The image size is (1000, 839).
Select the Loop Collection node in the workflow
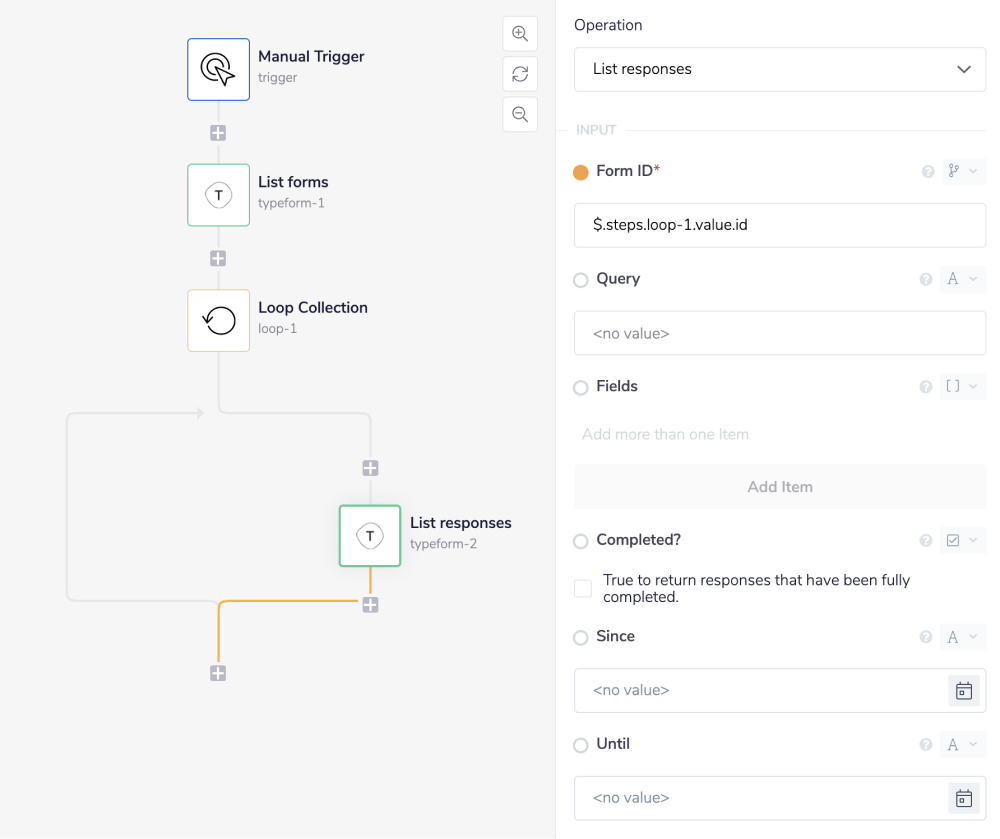coord(217,320)
